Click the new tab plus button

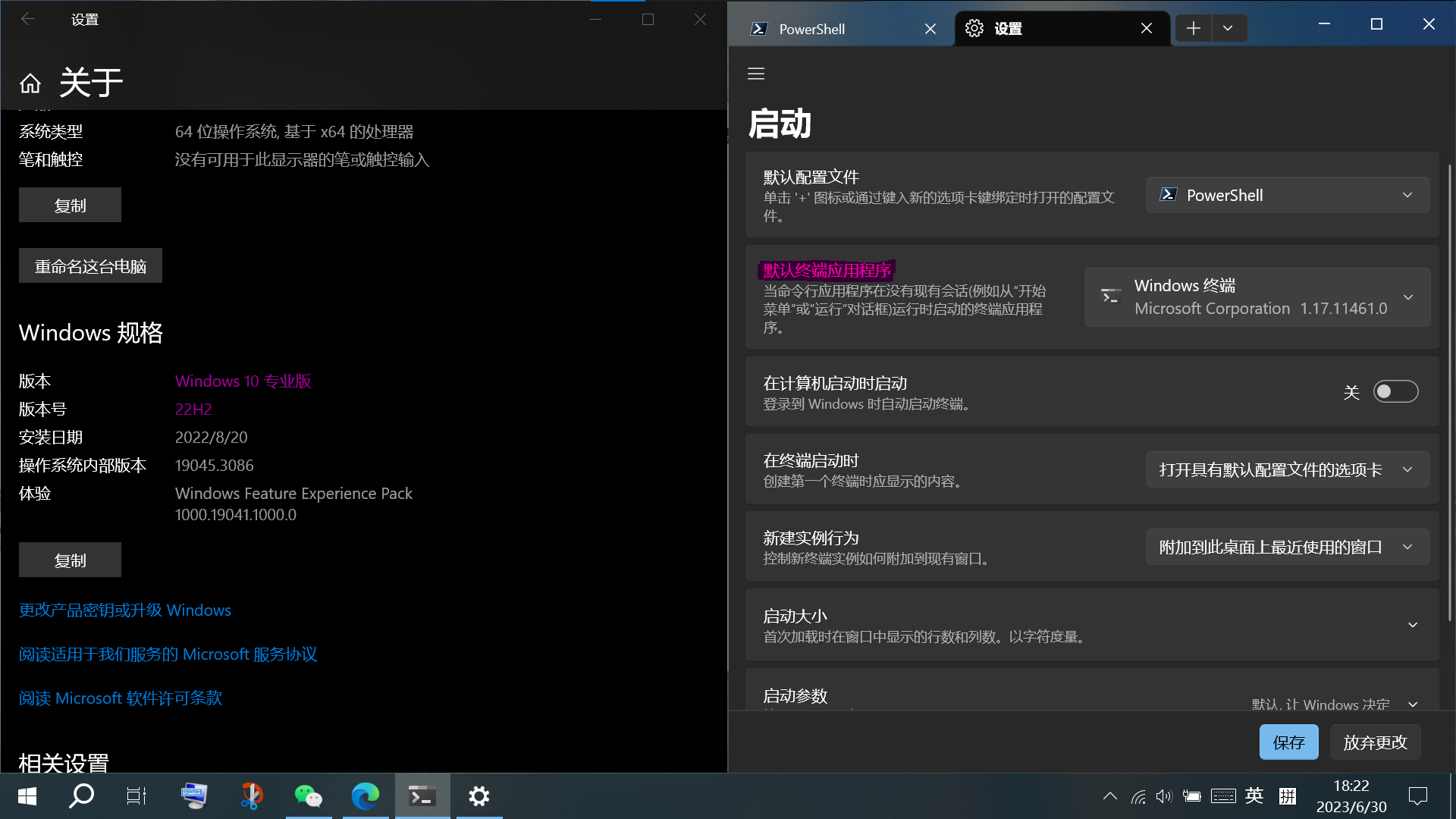1193,29
